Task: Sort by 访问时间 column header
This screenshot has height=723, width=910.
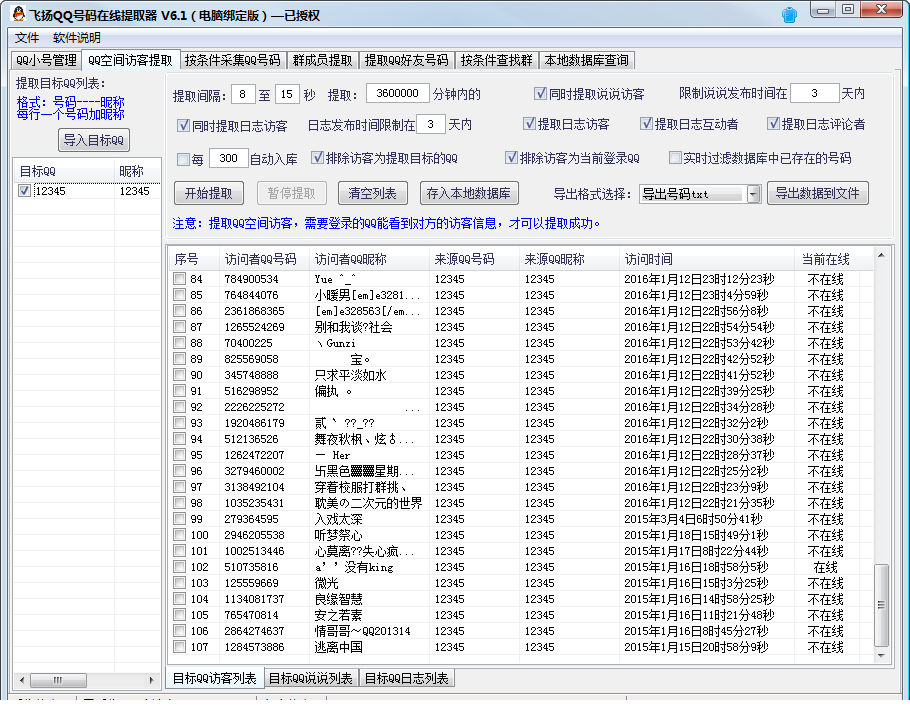Action: click(x=706, y=259)
